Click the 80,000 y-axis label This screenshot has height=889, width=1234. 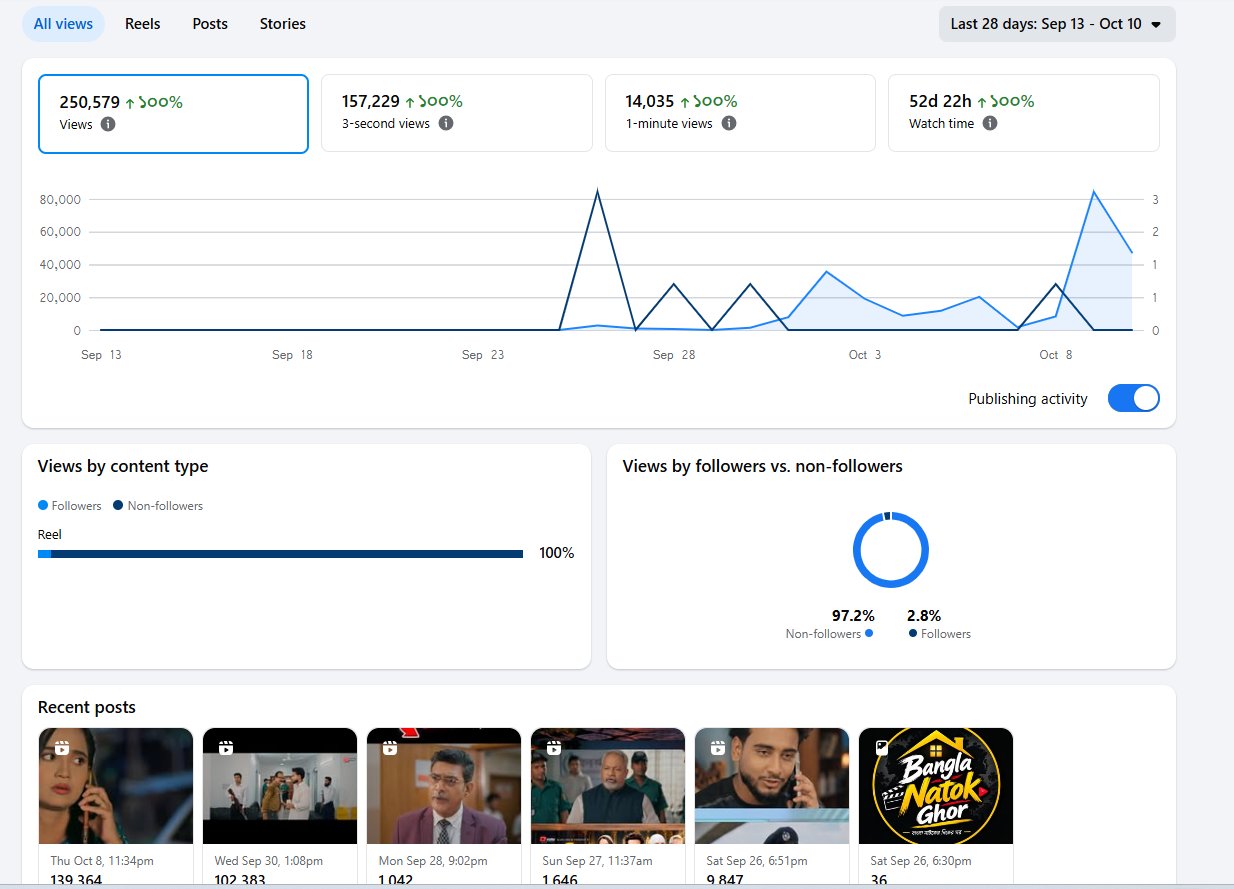point(60,200)
